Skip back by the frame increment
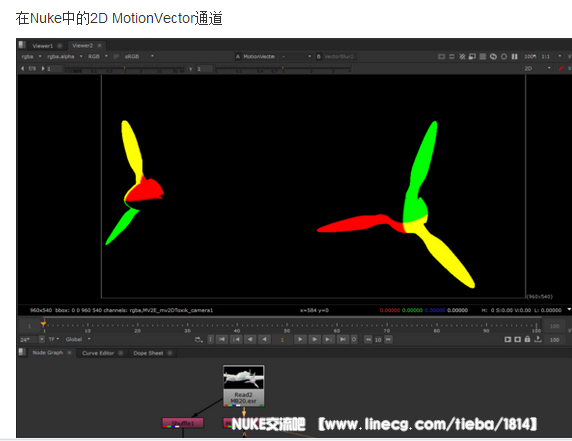Screen dimensions: 572x441 [x=368, y=340]
